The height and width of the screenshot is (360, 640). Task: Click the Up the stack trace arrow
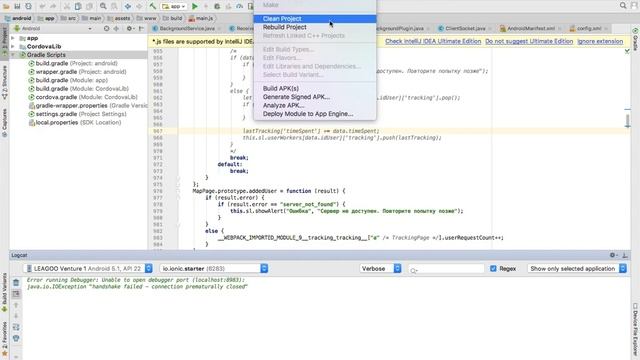click(x=16, y=305)
